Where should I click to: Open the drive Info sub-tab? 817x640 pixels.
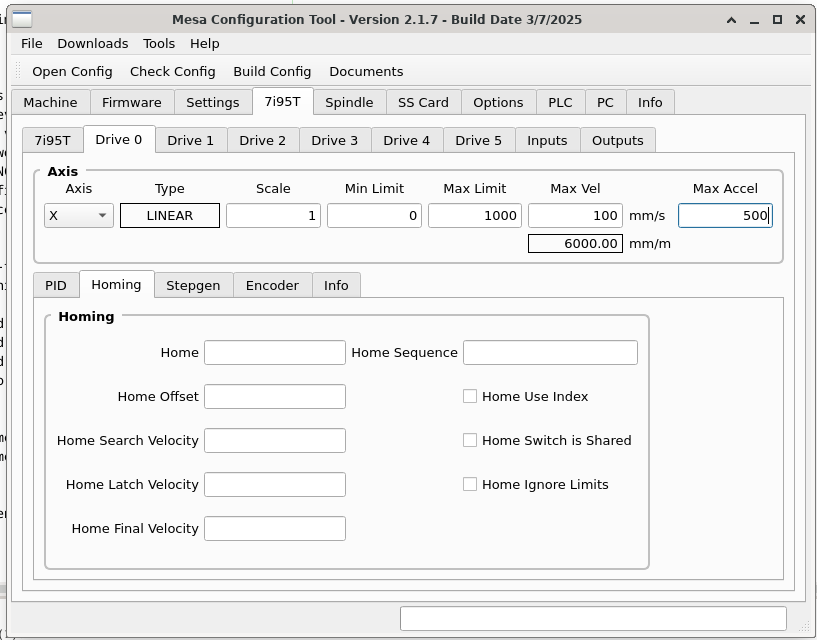(x=336, y=285)
